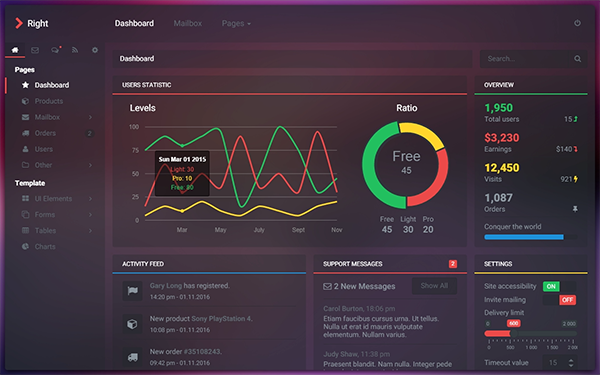
Task: Click the search magnifier icon
Action: click(x=577, y=59)
